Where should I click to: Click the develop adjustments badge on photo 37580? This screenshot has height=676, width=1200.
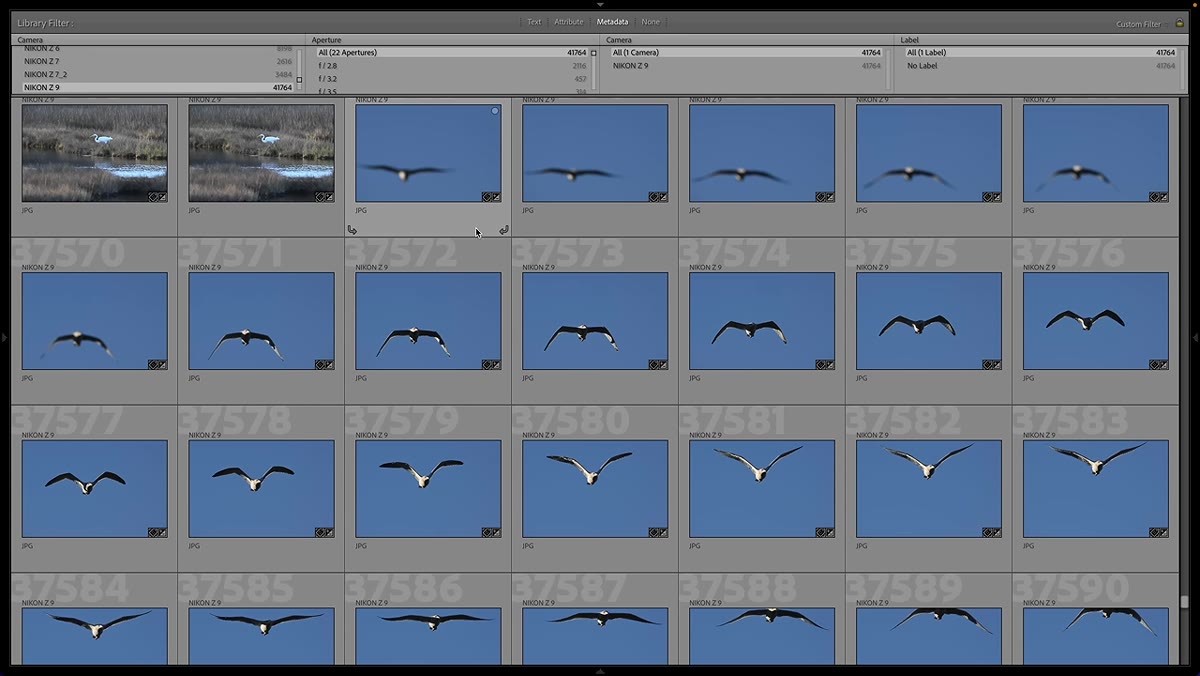pyautogui.click(x=663, y=533)
